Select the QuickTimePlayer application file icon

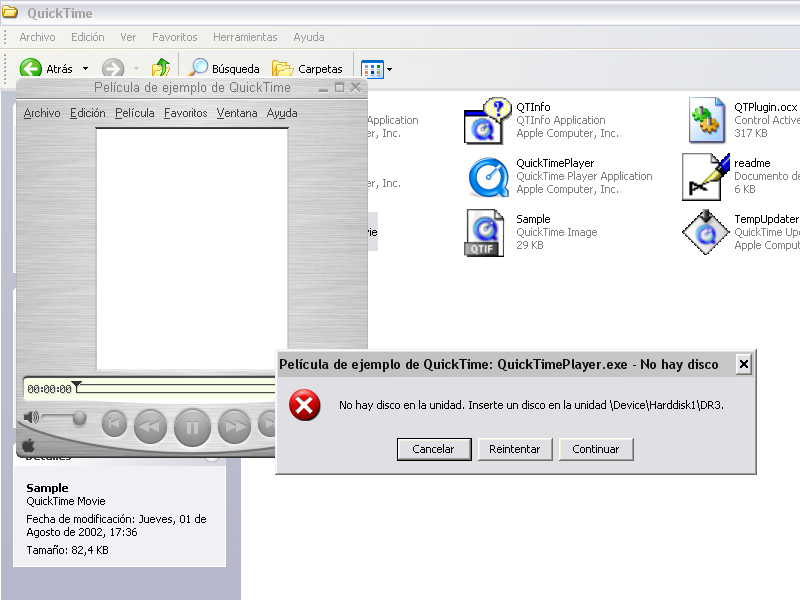click(487, 177)
